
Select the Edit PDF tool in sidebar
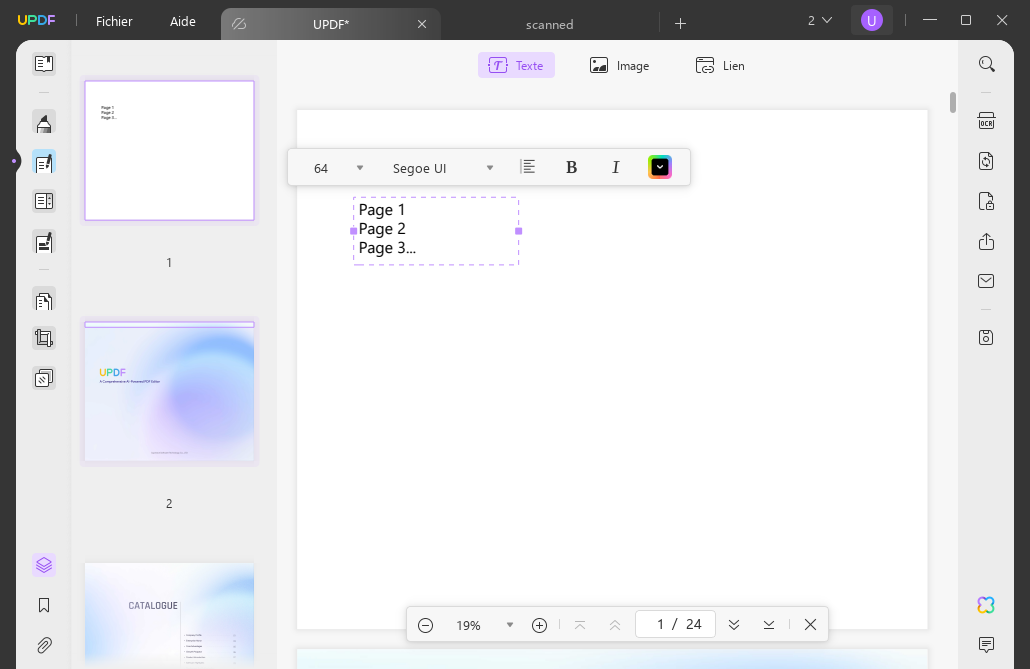(44, 162)
